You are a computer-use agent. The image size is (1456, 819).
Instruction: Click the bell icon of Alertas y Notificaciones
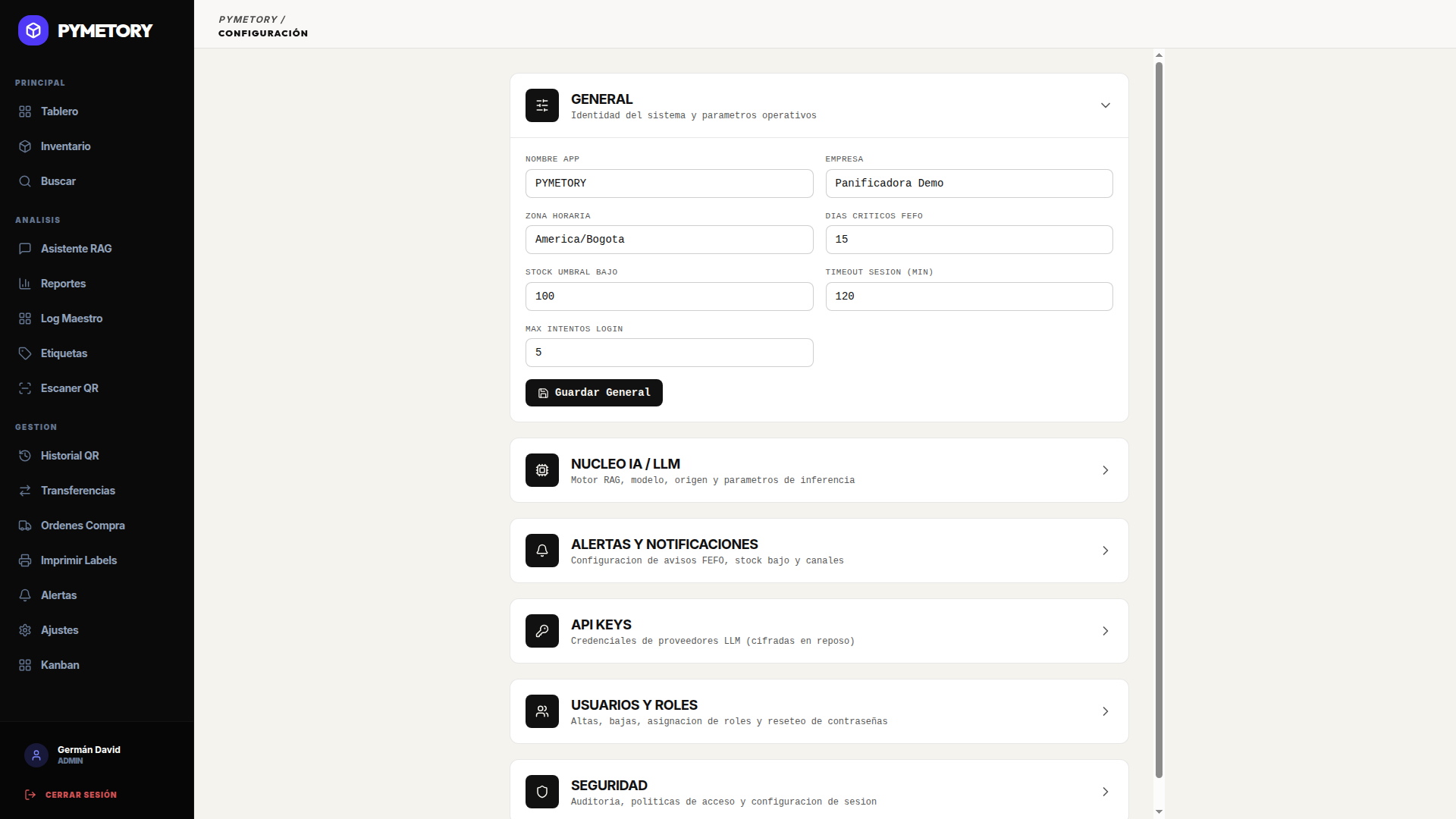[x=542, y=551]
